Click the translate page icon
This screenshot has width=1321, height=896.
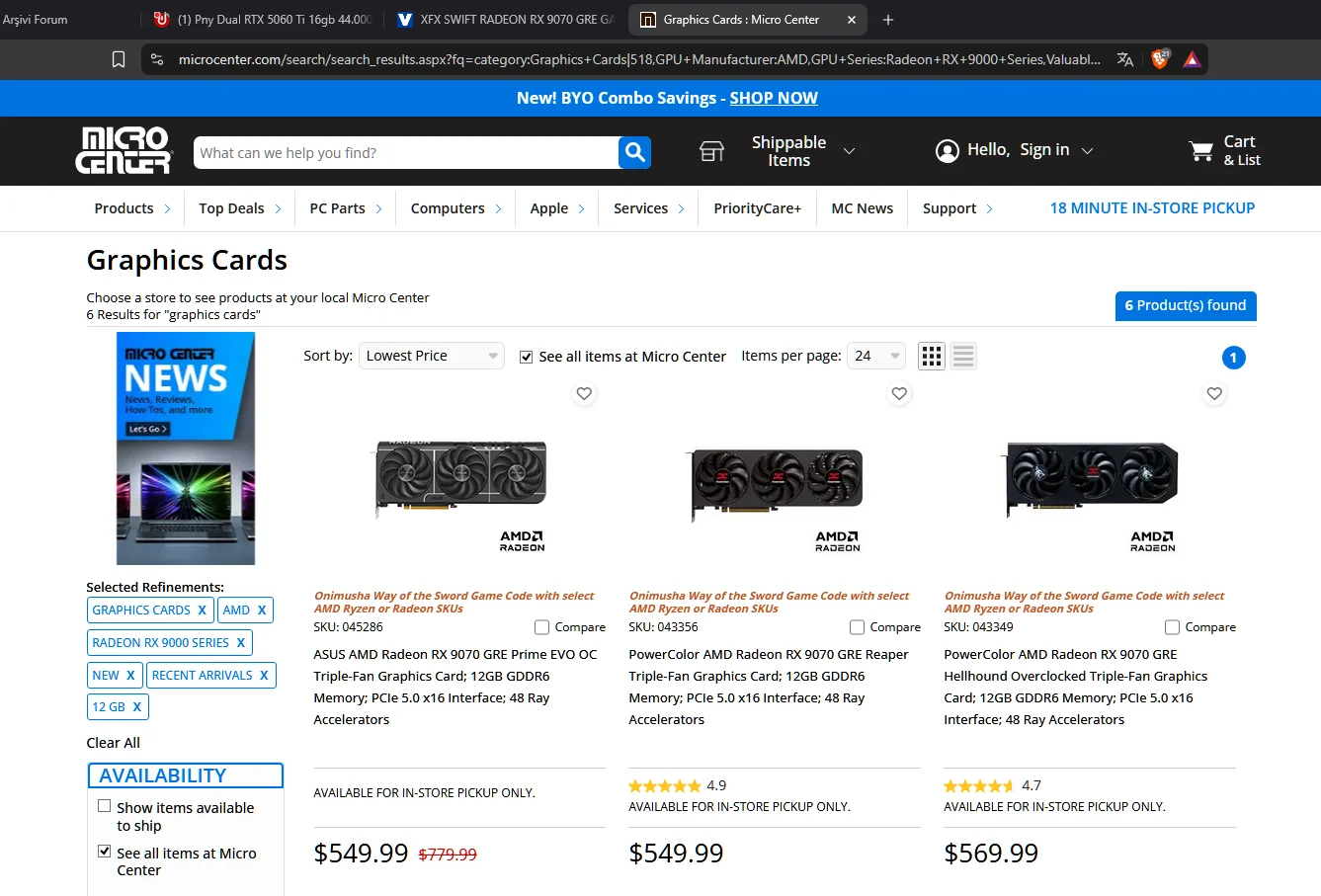[x=1124, y=59]
